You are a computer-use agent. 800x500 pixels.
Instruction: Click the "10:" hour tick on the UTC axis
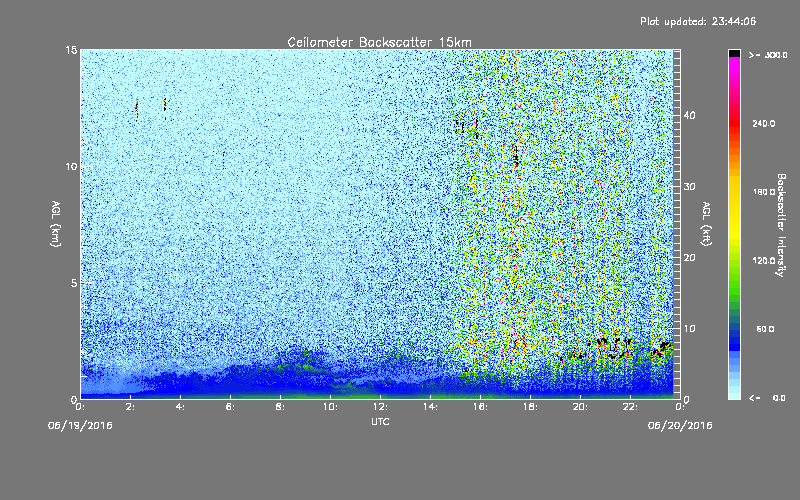pos(331,407)
